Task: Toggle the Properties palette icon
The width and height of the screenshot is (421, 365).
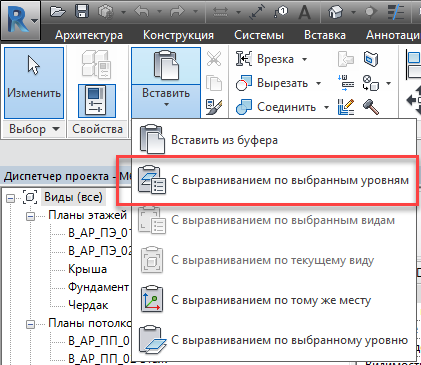Action: tap(97, 101)
